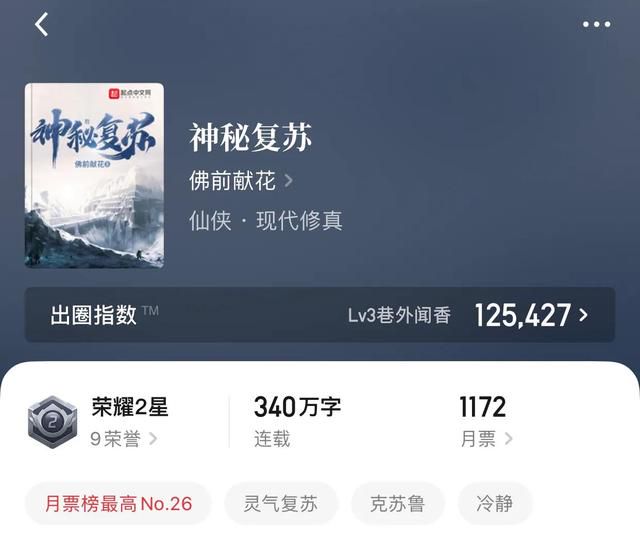
Task: Tap the 1172 monthly ticket count
Action: click(483, 407)
